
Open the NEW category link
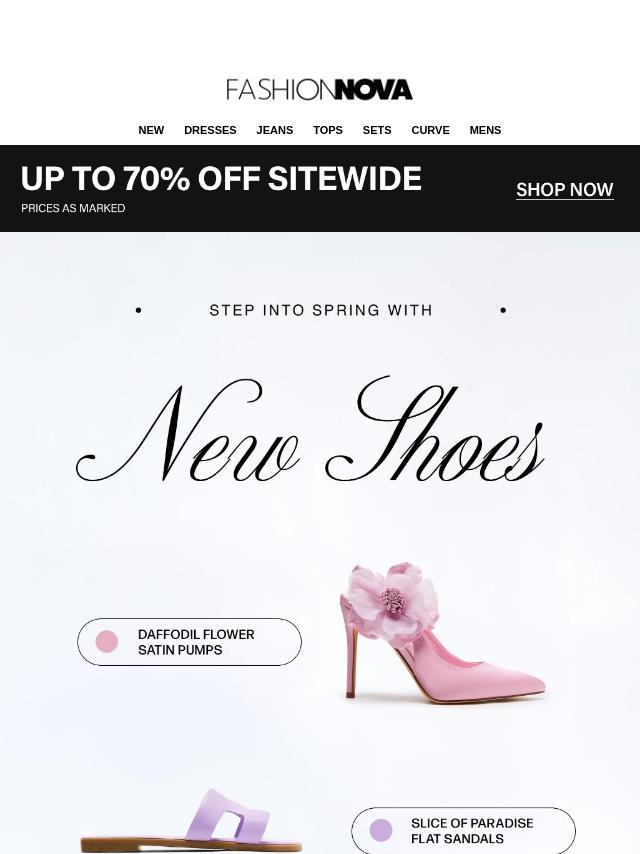(151, 130)
